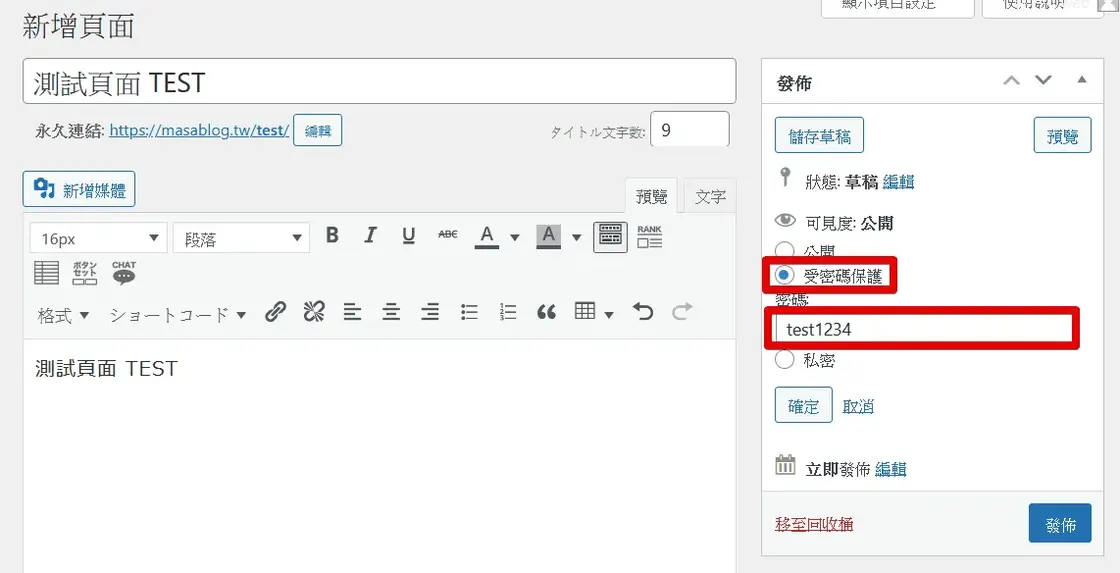The height and width of the screenshot is (573, 1120).
Task: Open the table options dropdown arrow
Action: pyautogui.click(x=609, y=314)
